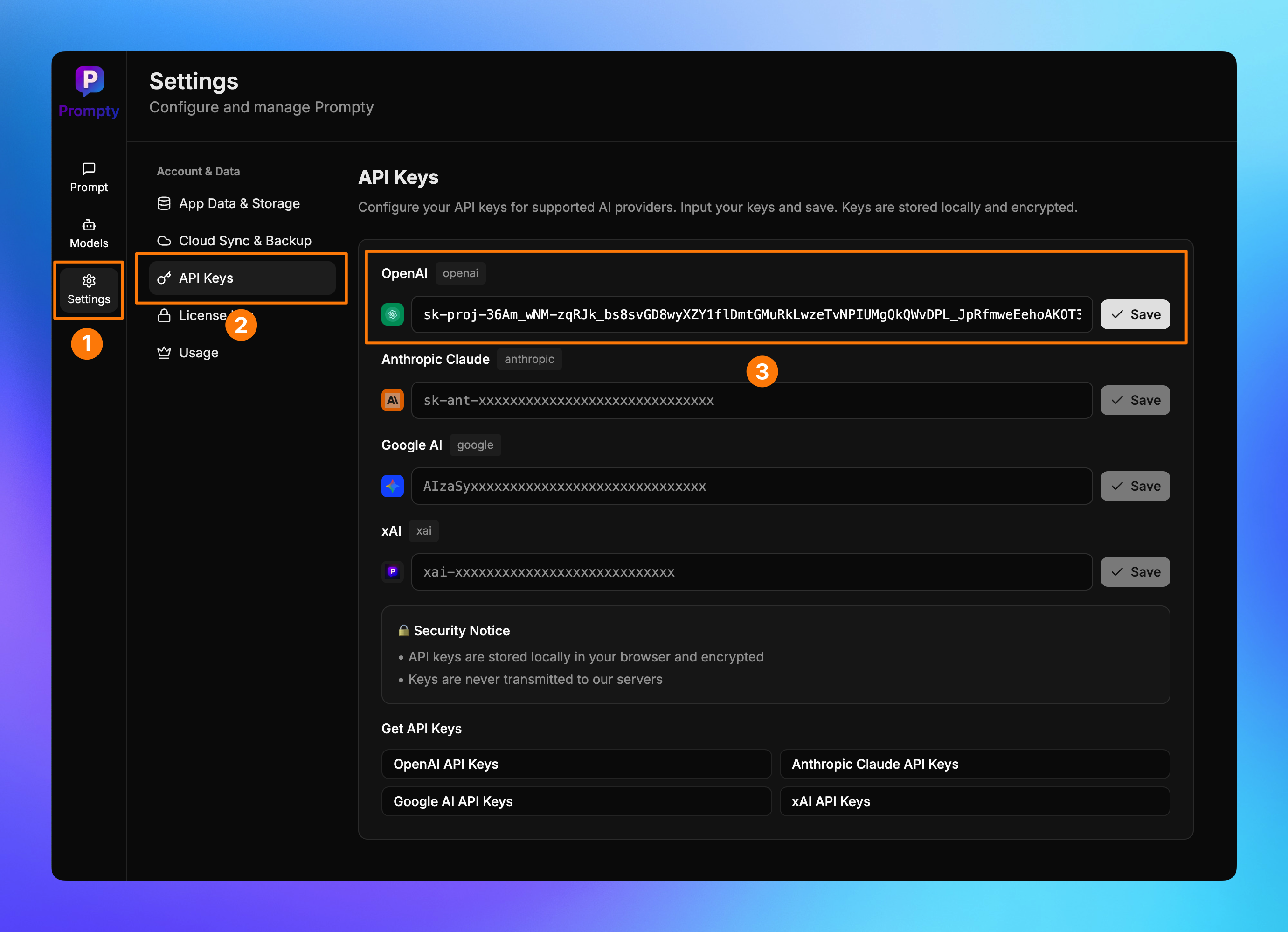Click the xAI provider logo icon
The height and width of the screenshot is (932, 1288).
tap(393, 572)
